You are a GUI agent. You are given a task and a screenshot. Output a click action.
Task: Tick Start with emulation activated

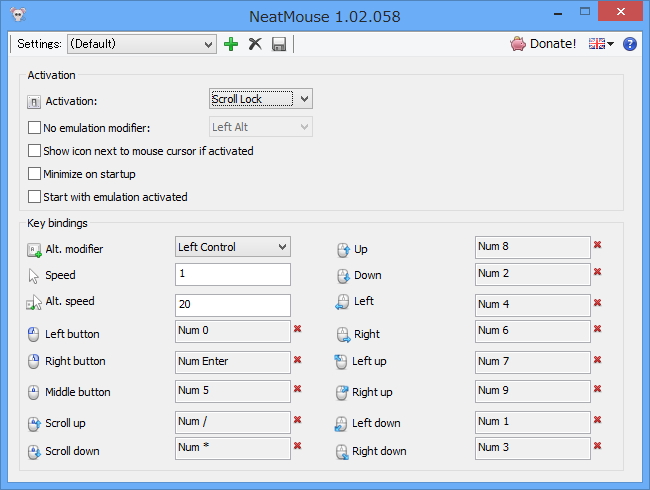pyautogui.click(x=34, y=196)
